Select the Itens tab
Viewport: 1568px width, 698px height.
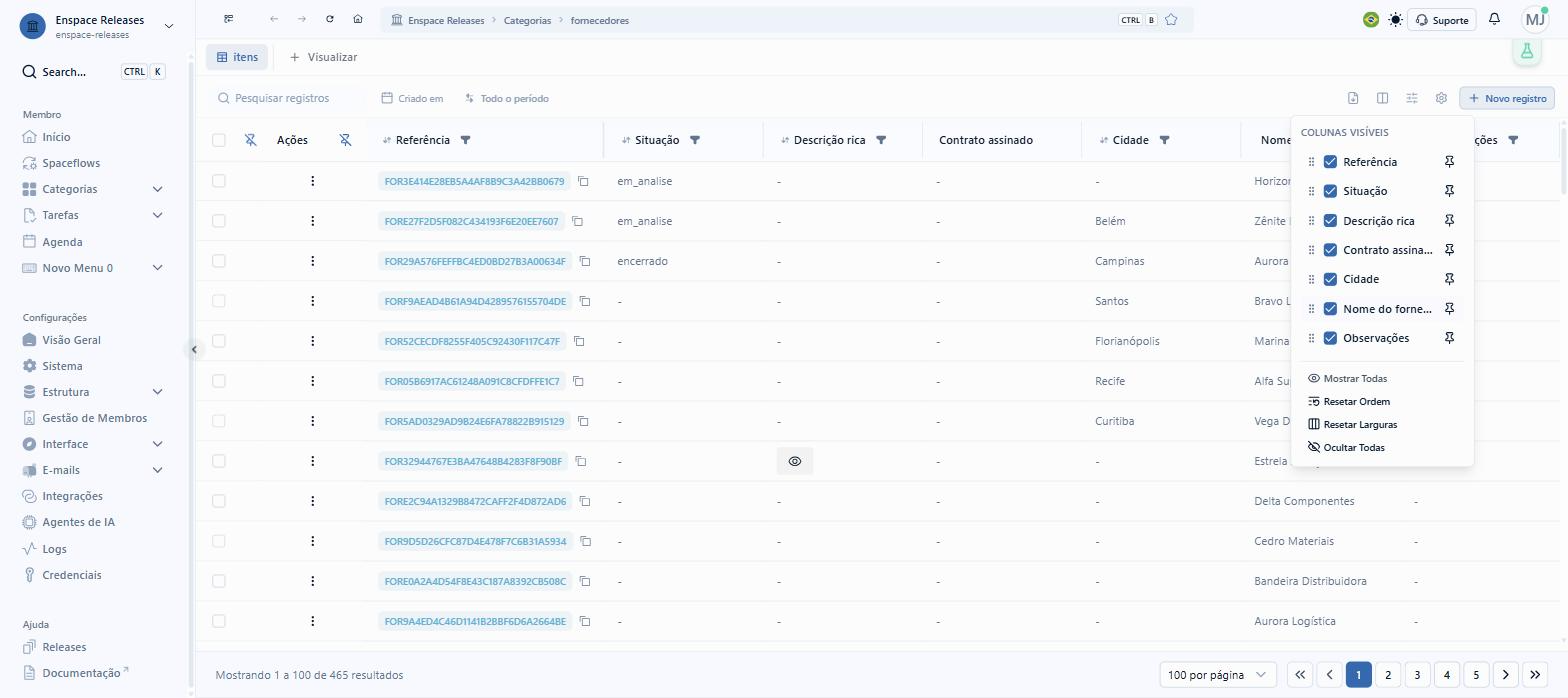point(237,57)
